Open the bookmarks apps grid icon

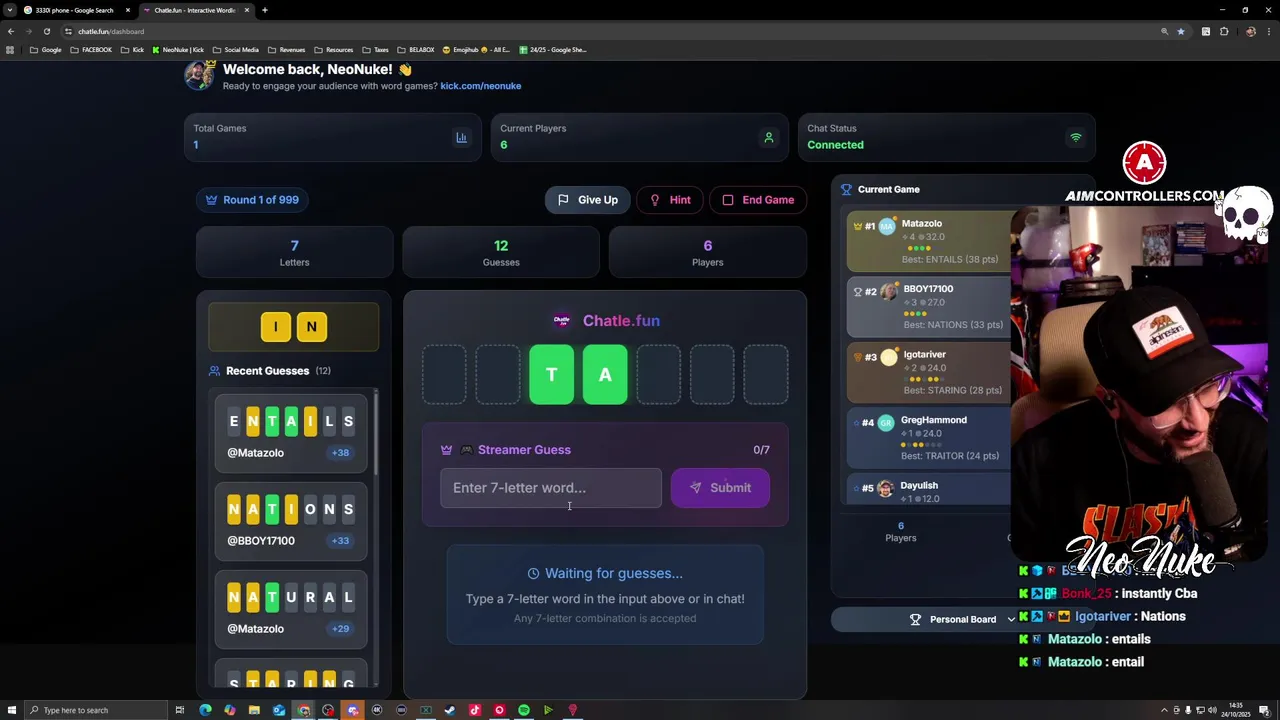pyautogui.click(x=10, y=50)
